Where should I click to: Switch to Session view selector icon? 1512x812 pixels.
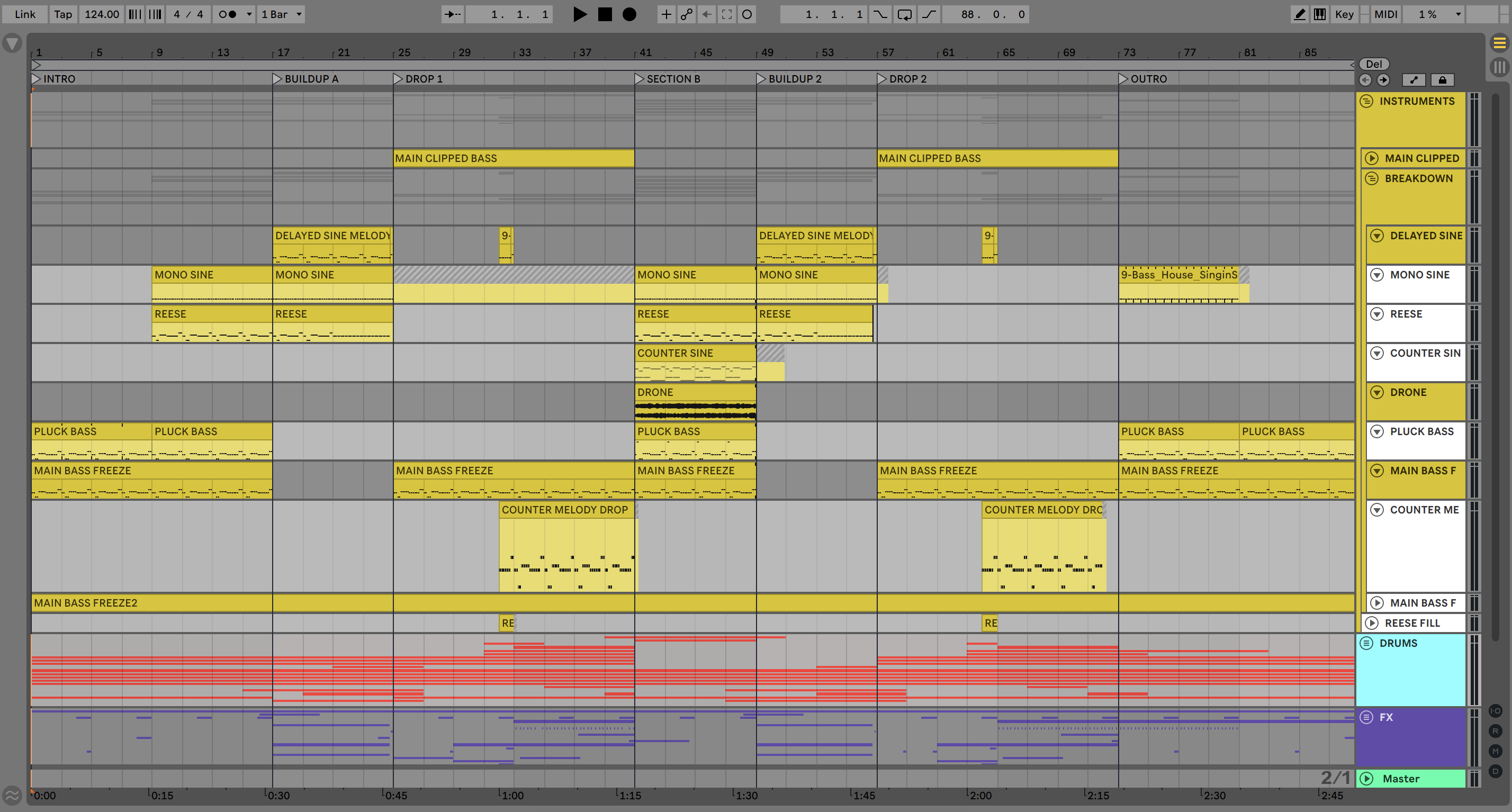[x=1499, y=67]
